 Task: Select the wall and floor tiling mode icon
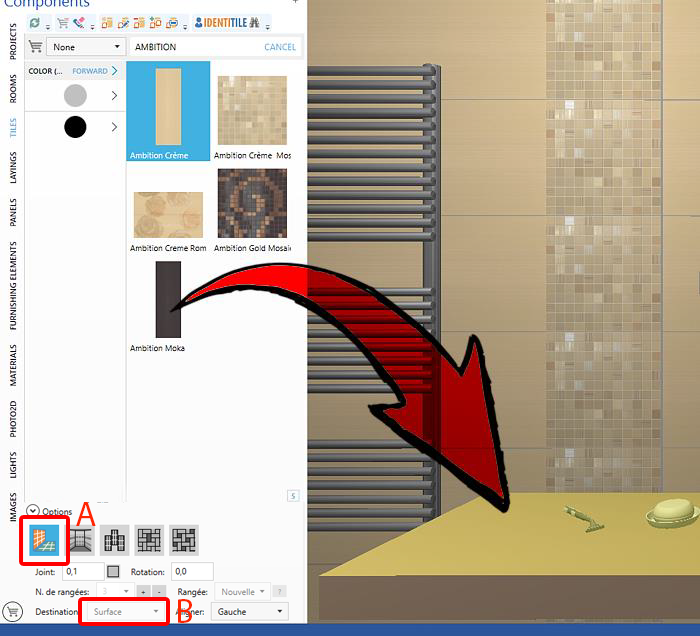44,540
